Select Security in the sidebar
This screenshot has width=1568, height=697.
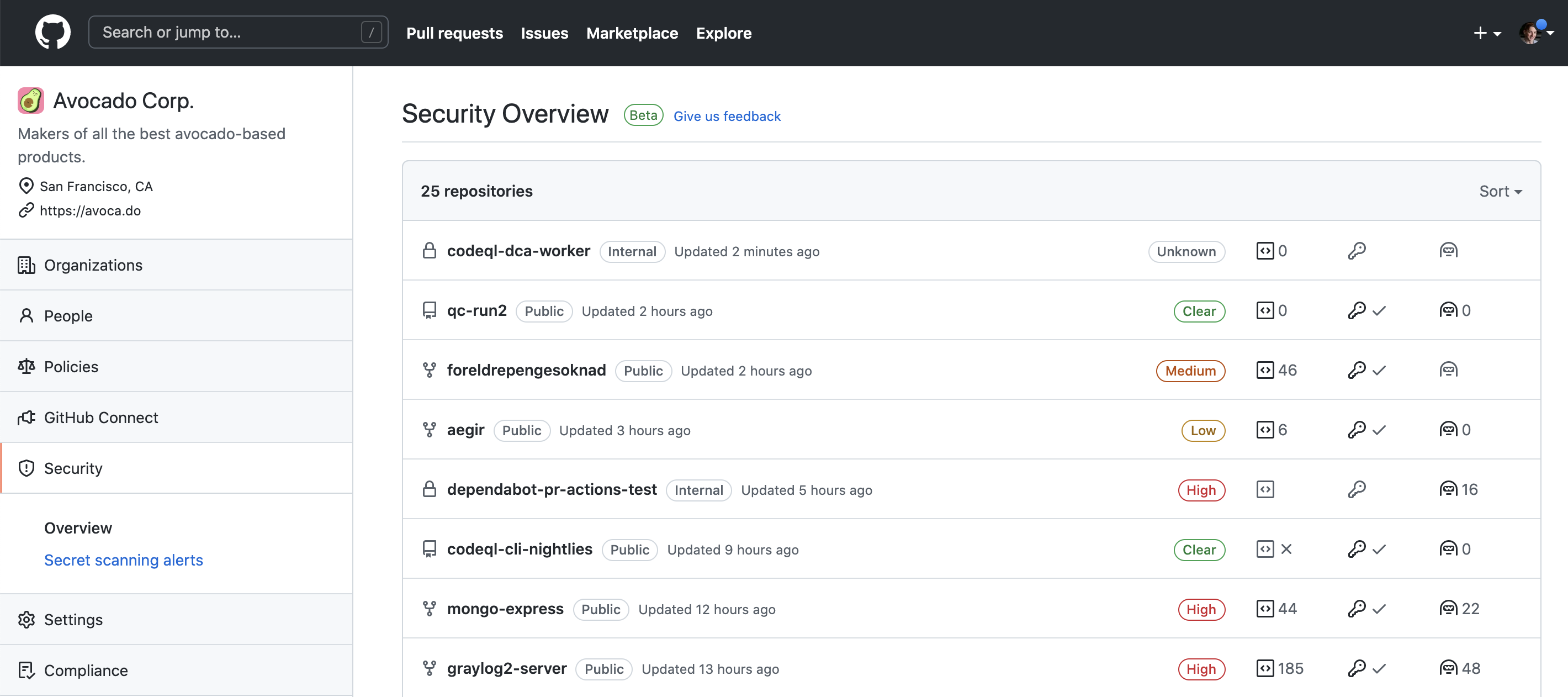click(x=177, y=468)
